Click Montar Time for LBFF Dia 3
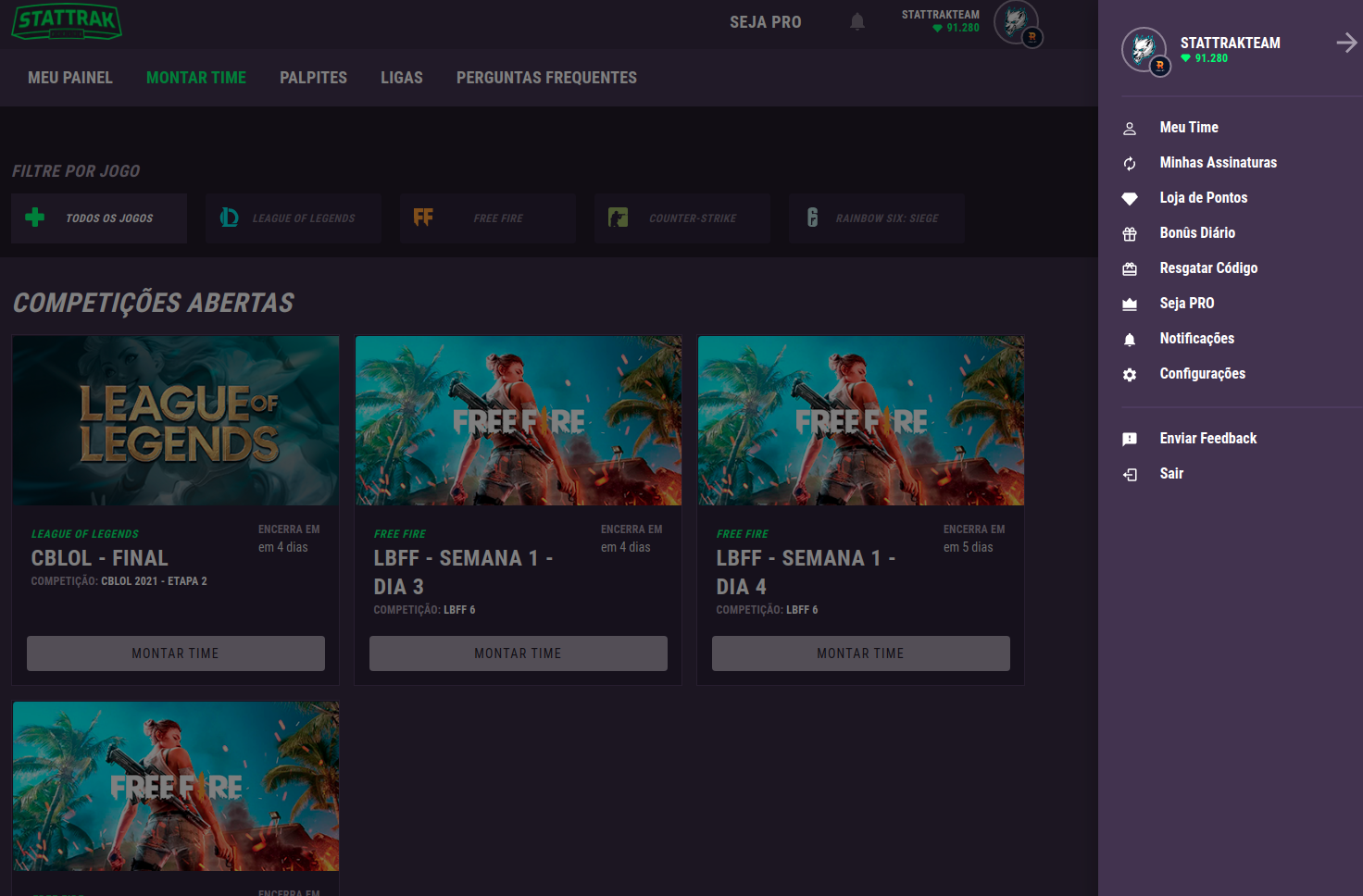1363x896 pixels. coord(519,653)
